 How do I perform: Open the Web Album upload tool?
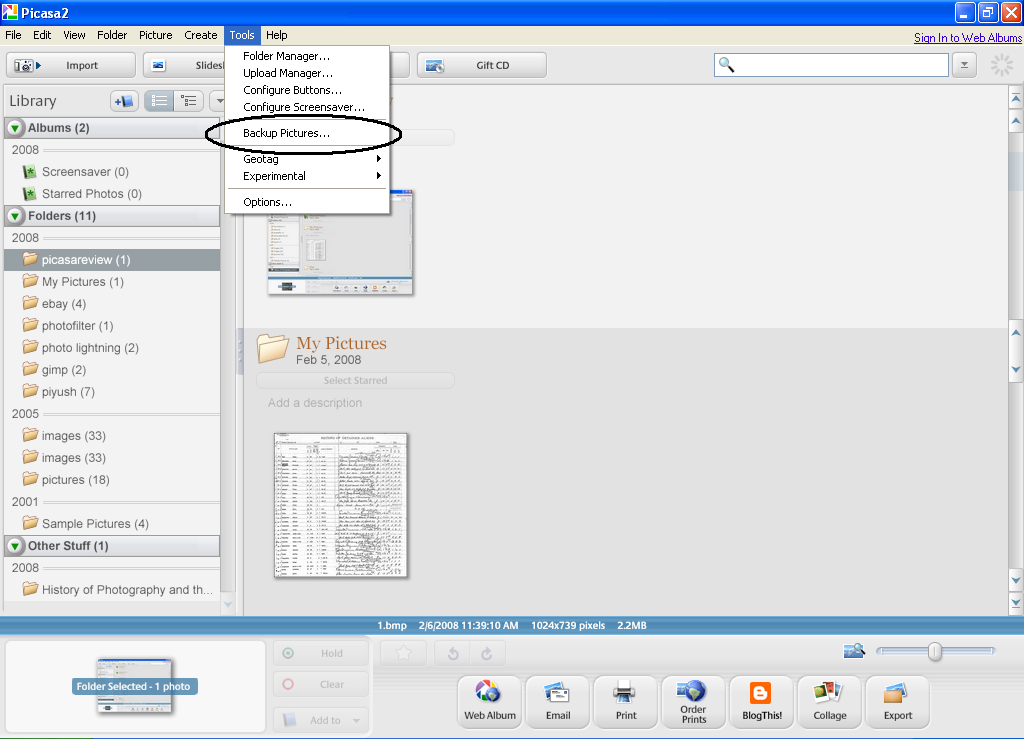tap(490, 701)
